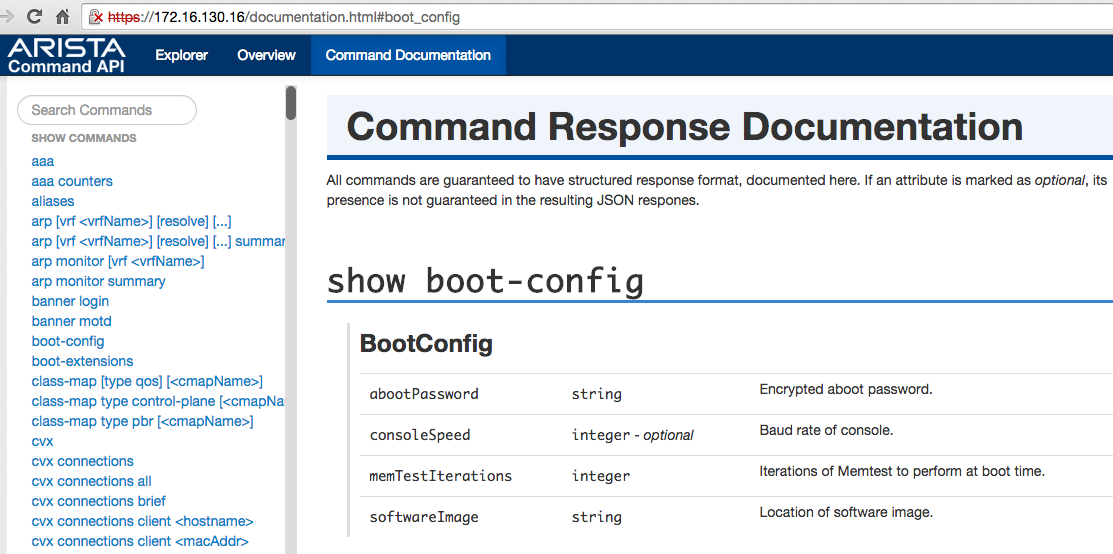Select the boot-config command link
This screenshot has height=554, width=1113.
(68, 341)
